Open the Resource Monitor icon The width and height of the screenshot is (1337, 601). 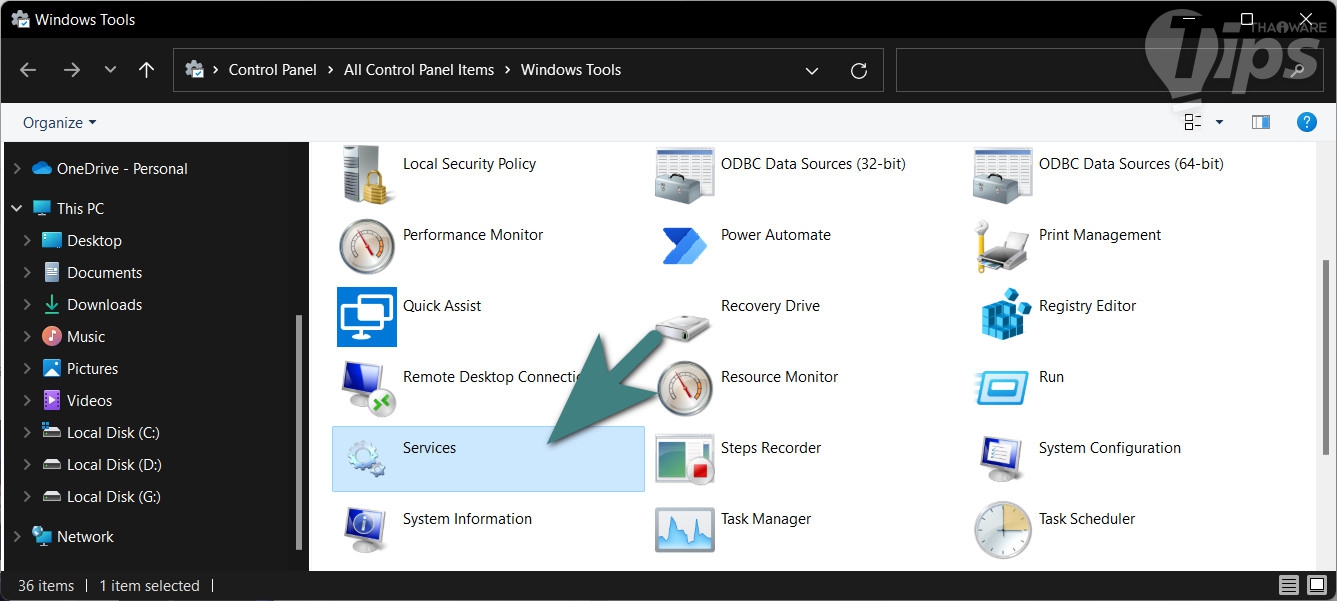(x=685, y=388)
